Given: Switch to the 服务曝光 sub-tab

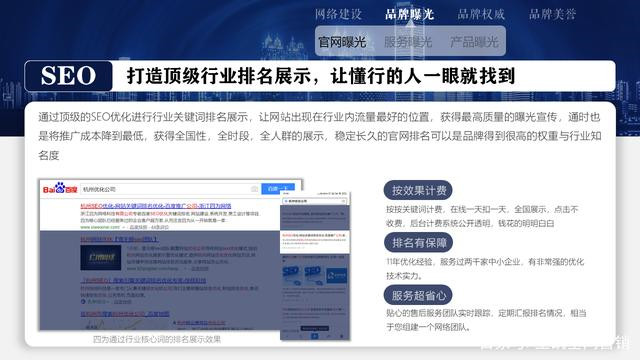Looking at the screenshot, I should pyautogui.click(x=408, y=42).
